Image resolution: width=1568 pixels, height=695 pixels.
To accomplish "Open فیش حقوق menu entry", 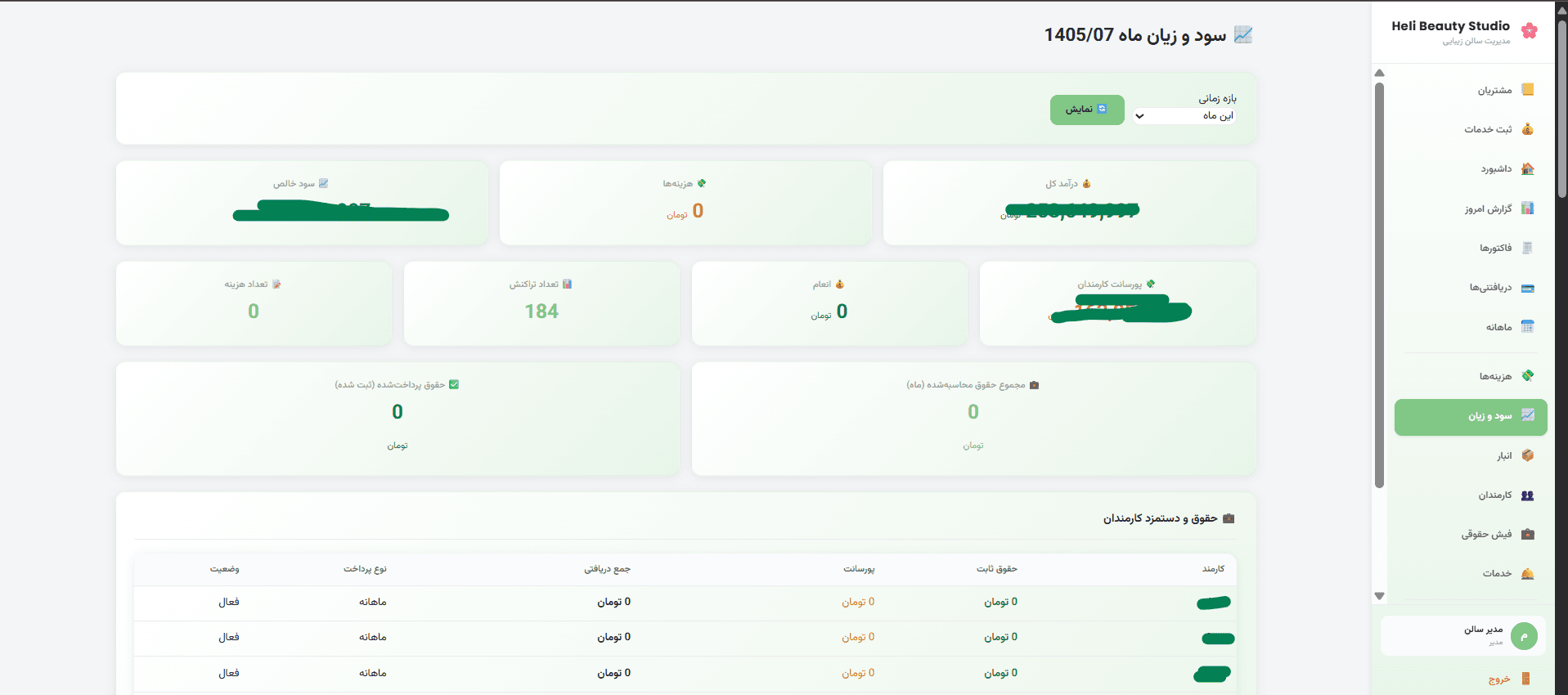I will tap(1471, 535).
